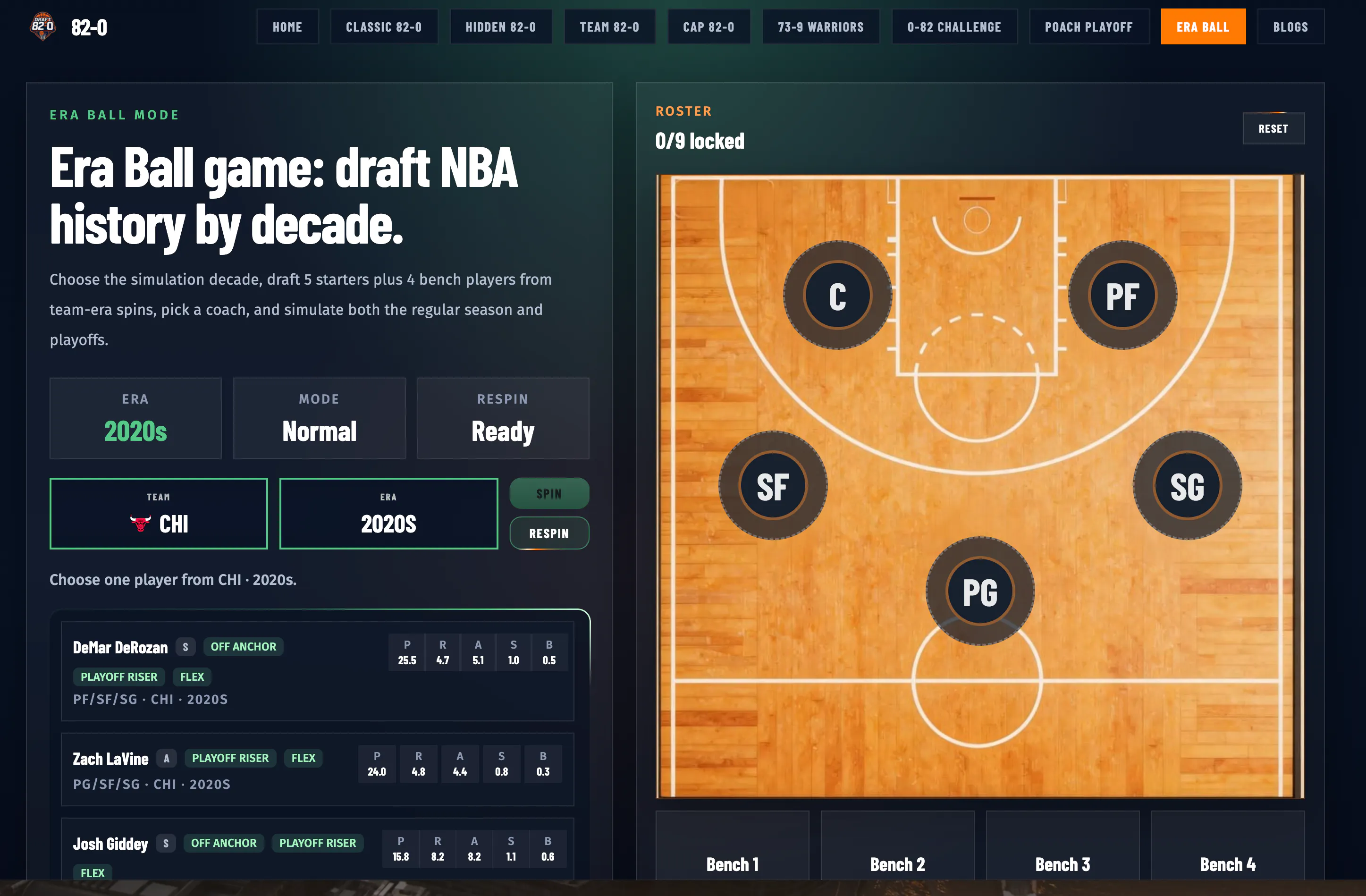Reset the roster

click(x=1273, y=128)
